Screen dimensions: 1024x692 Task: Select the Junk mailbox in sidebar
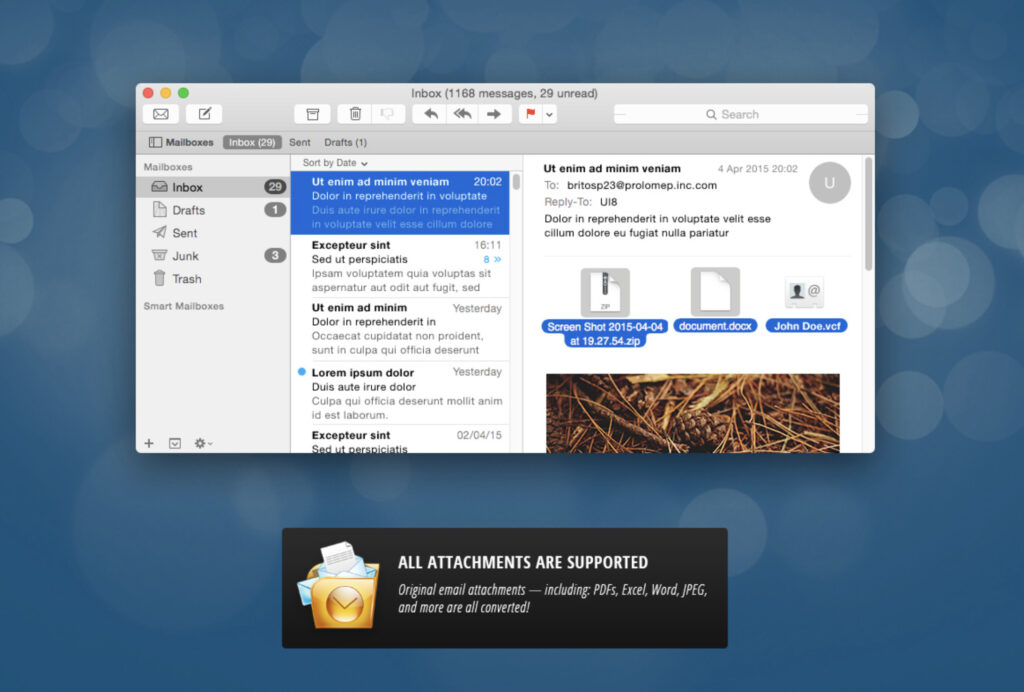point(185,256)
